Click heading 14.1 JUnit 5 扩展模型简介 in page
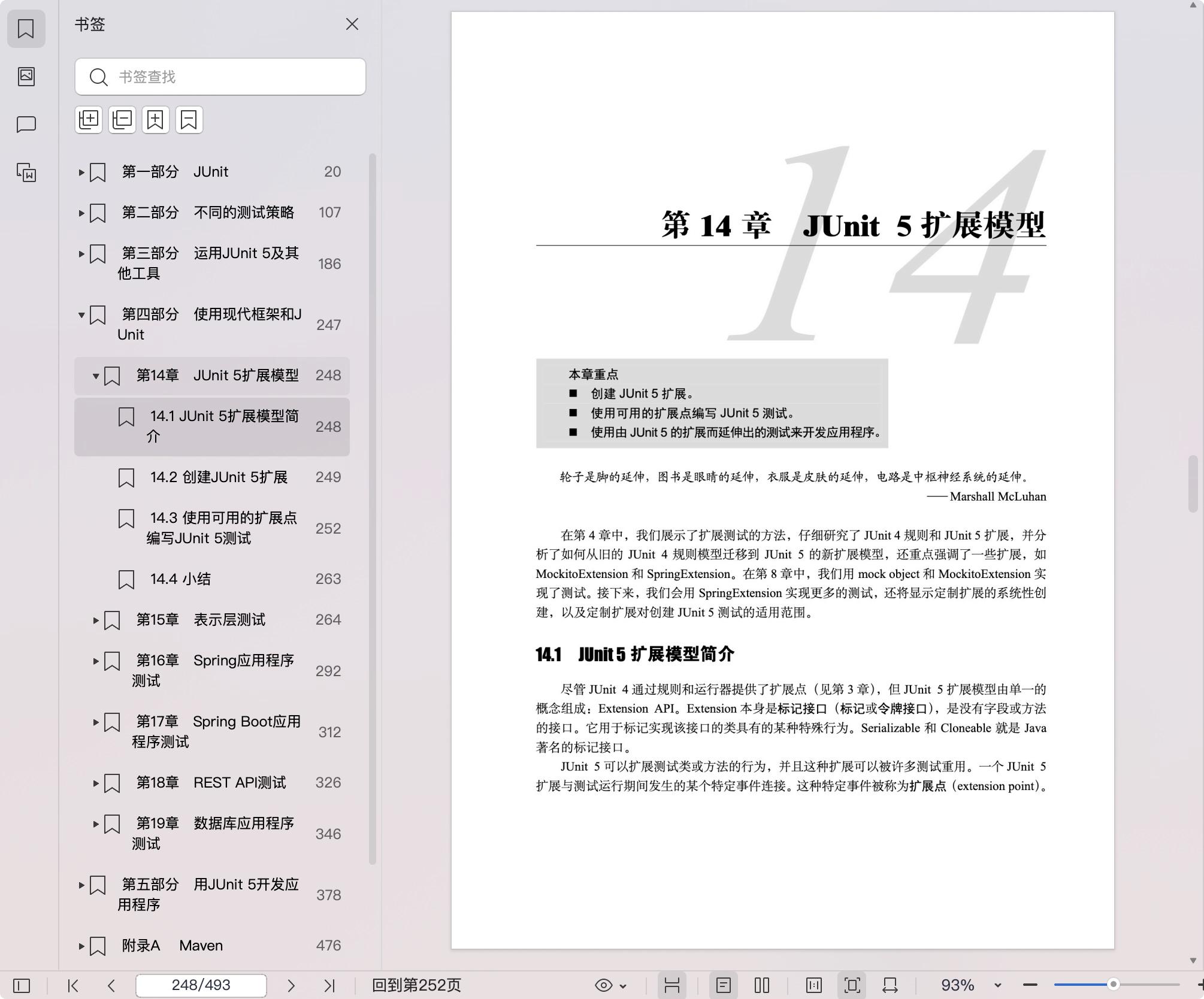 (x=635, y=654)
